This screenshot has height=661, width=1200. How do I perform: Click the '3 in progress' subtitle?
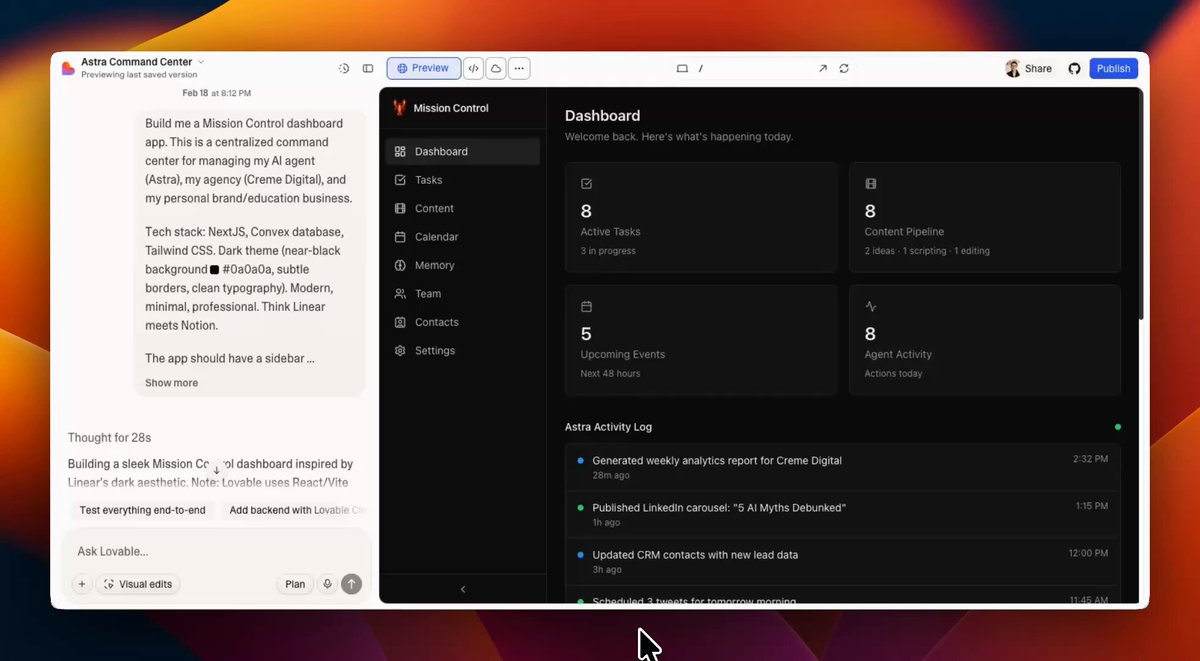pyautogui.click(x=608, y=251)
